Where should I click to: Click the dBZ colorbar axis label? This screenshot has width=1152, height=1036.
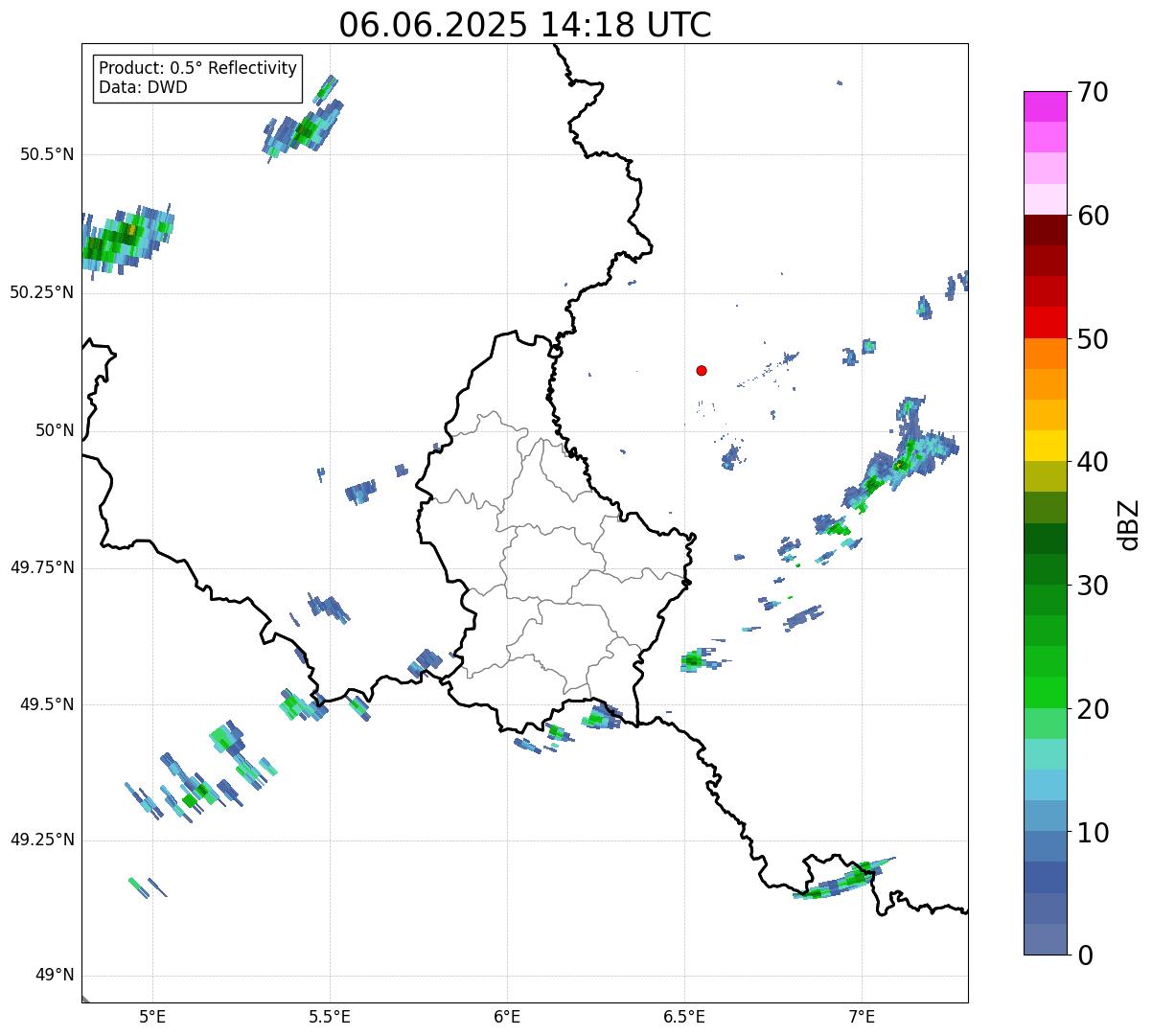[x=1129, y=523]
